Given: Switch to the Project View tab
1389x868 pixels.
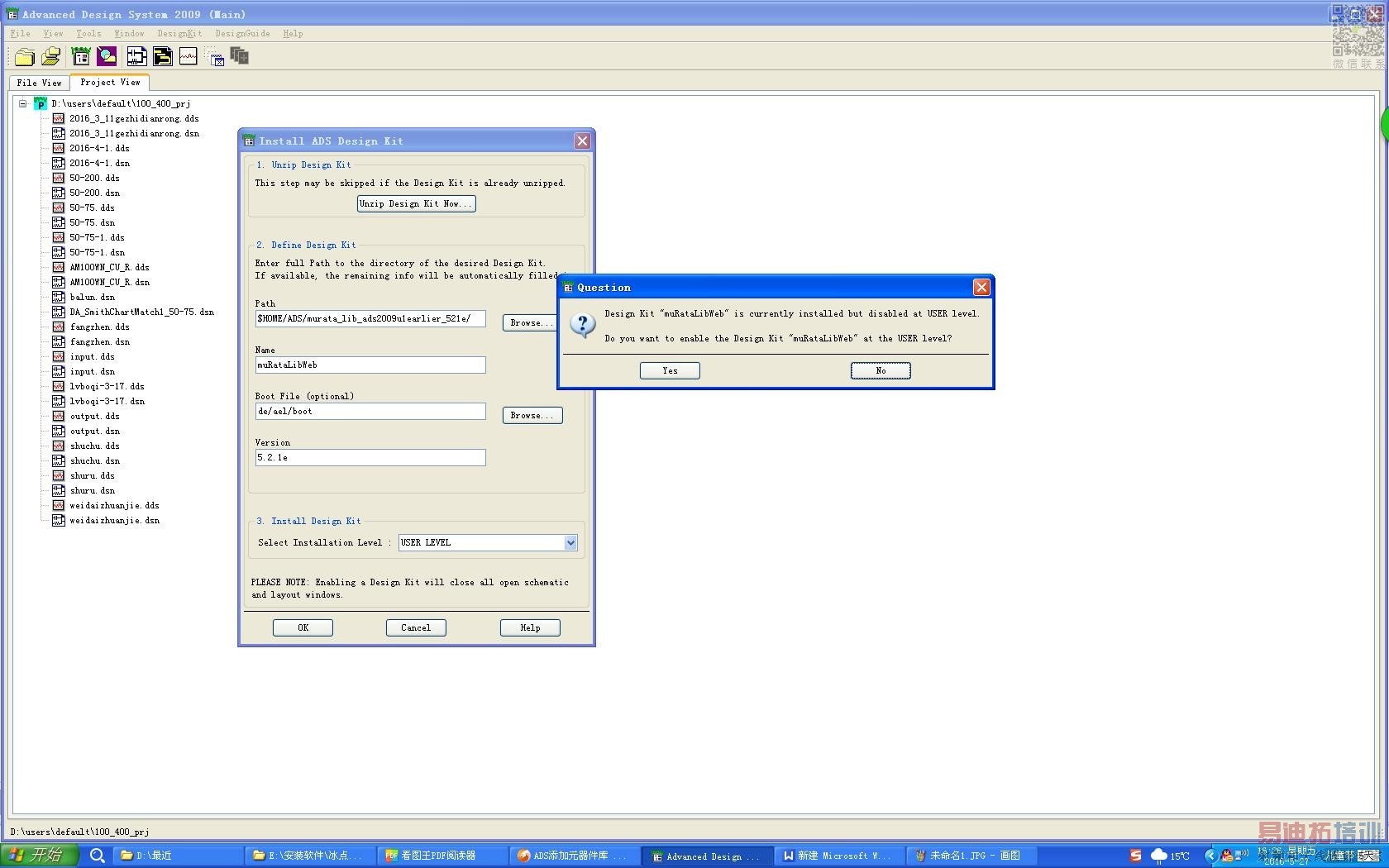Looking at the screenshot, I should point(110,82).
